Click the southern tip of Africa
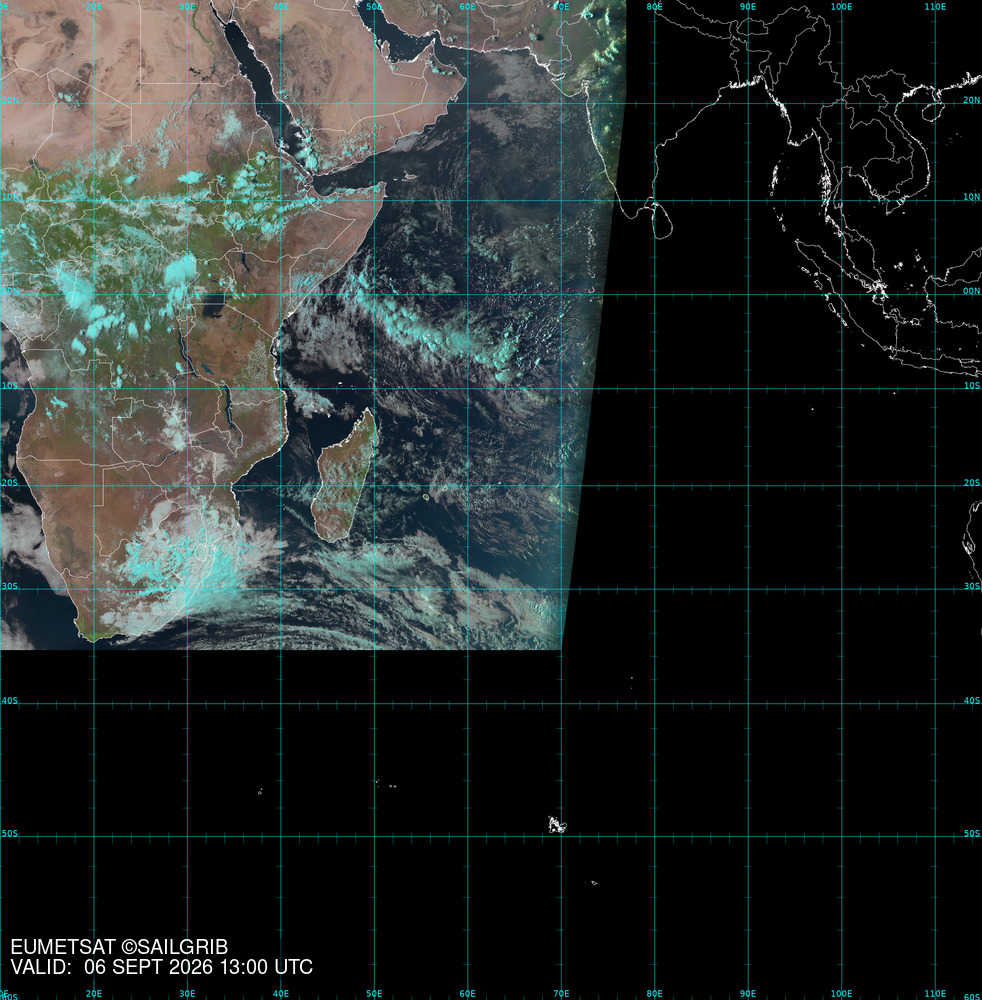The height and width of the screenshot is (1000, 982). click(x=94, y=638)
